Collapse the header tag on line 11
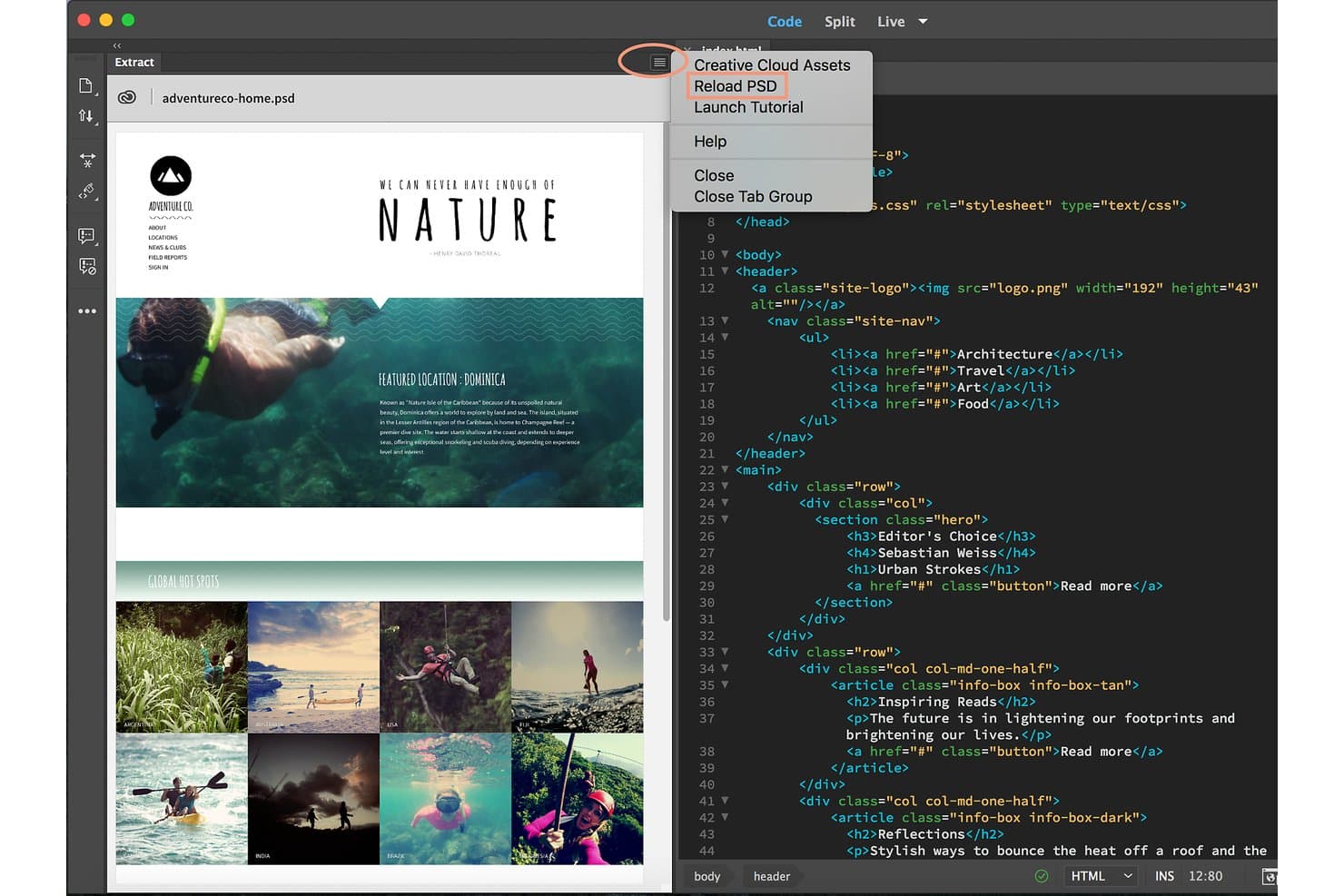This screenshot has height=896, width=1344. 725,271
